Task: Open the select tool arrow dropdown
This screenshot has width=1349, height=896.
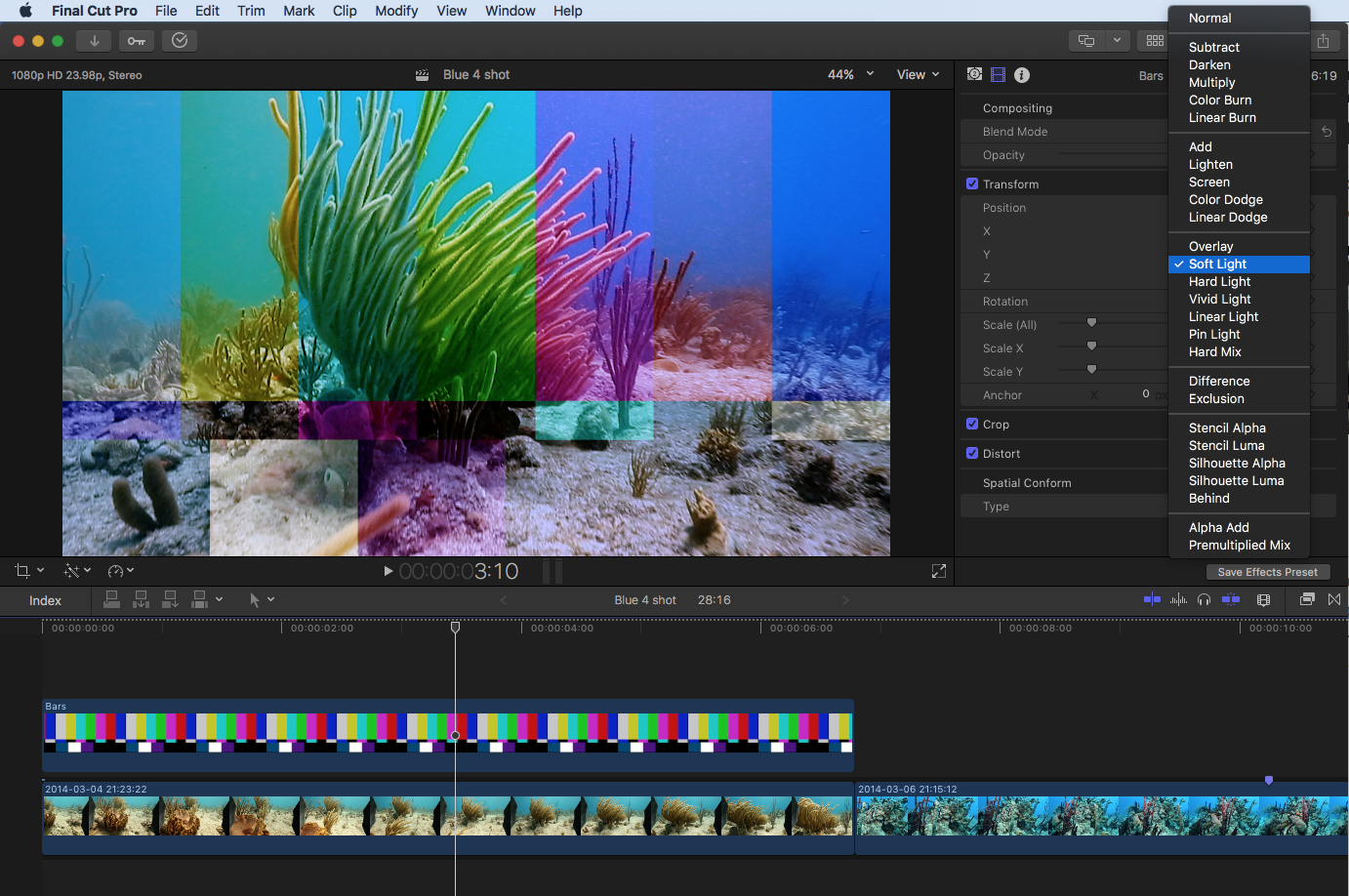Action: (x=262, y=600)
